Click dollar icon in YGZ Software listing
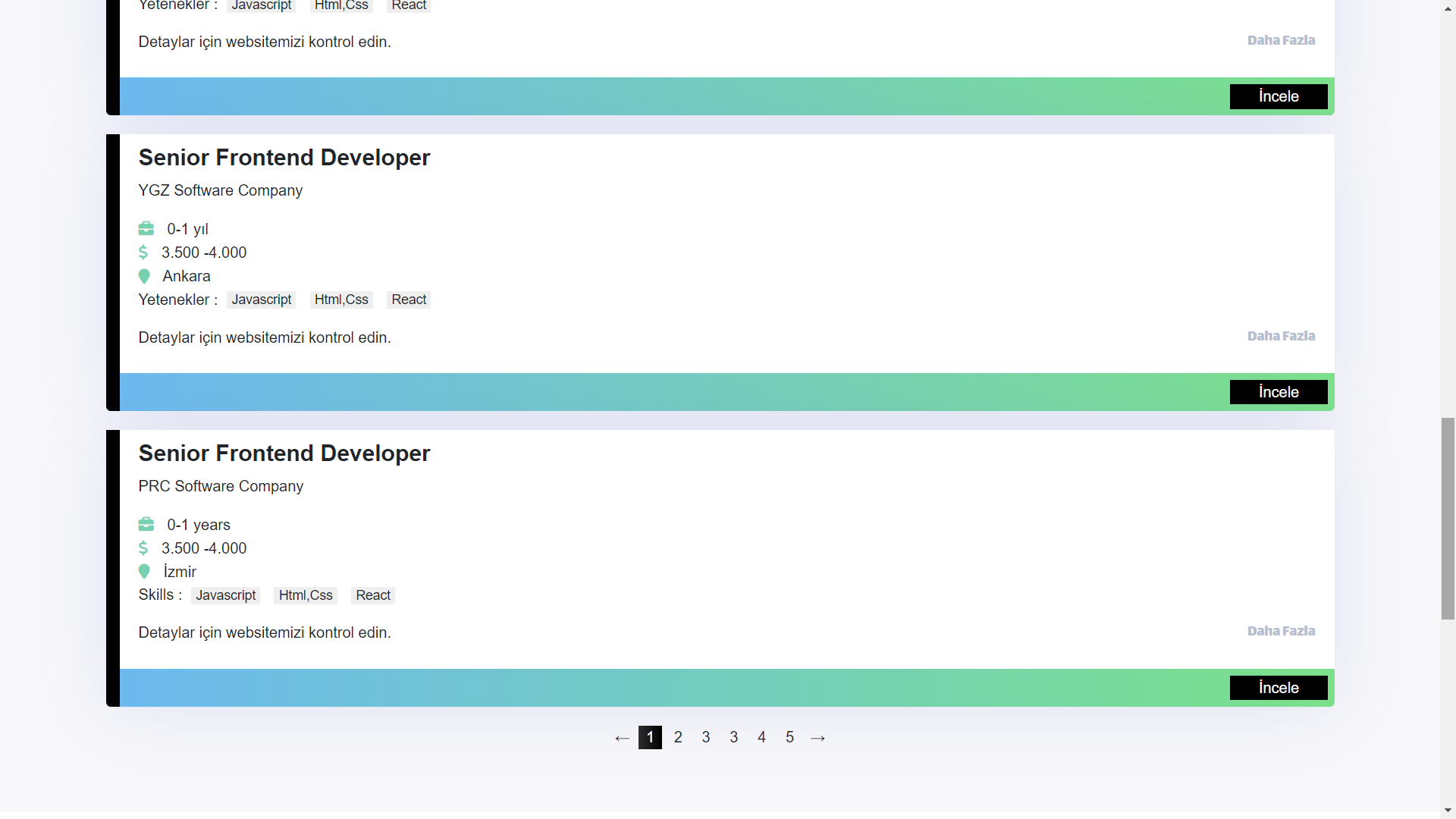The image size is (1456, 819). click(x=143, y=253)
